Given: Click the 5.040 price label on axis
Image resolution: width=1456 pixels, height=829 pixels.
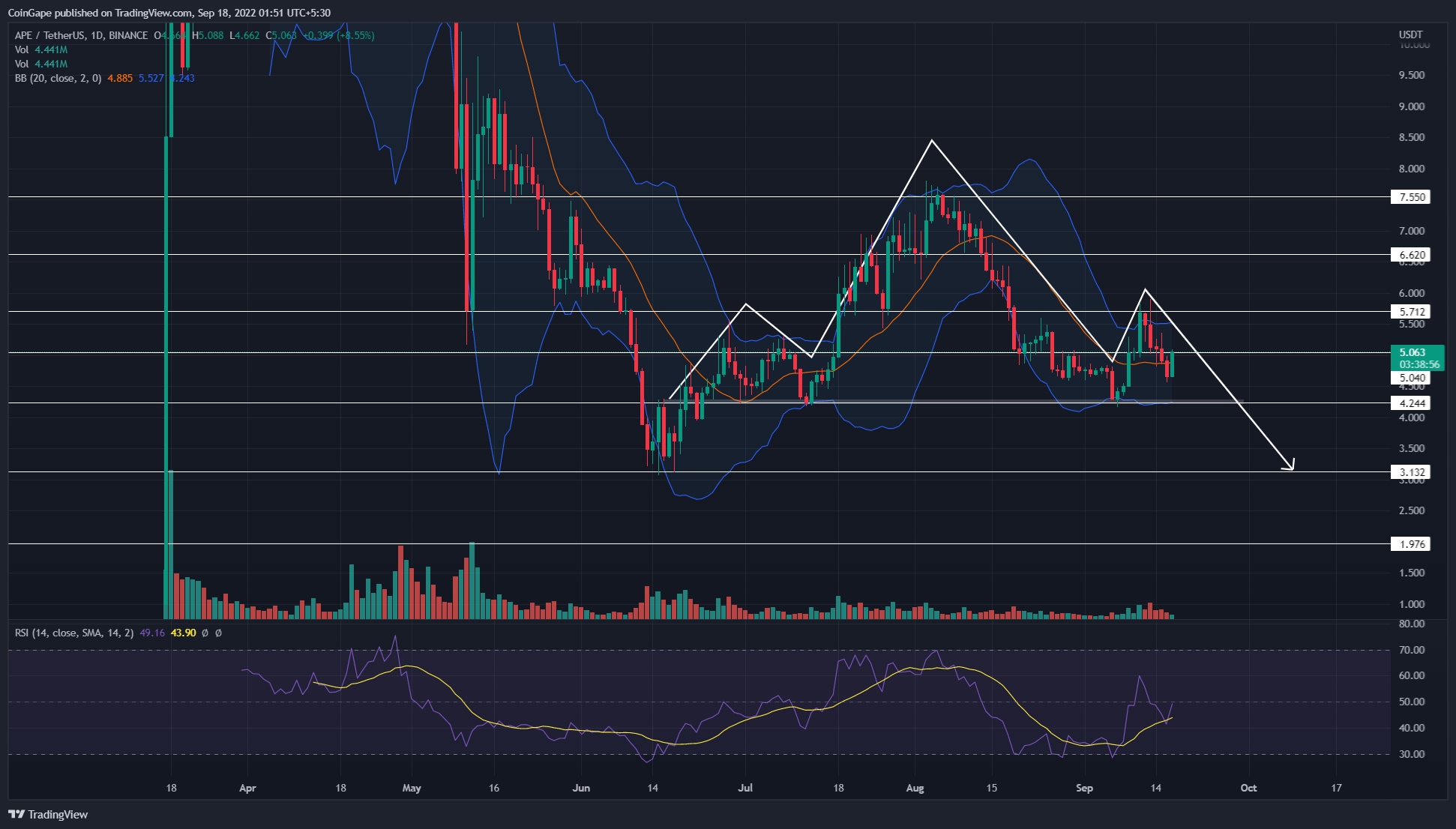Looking at the screenshot, I should tap(1410, 379).
